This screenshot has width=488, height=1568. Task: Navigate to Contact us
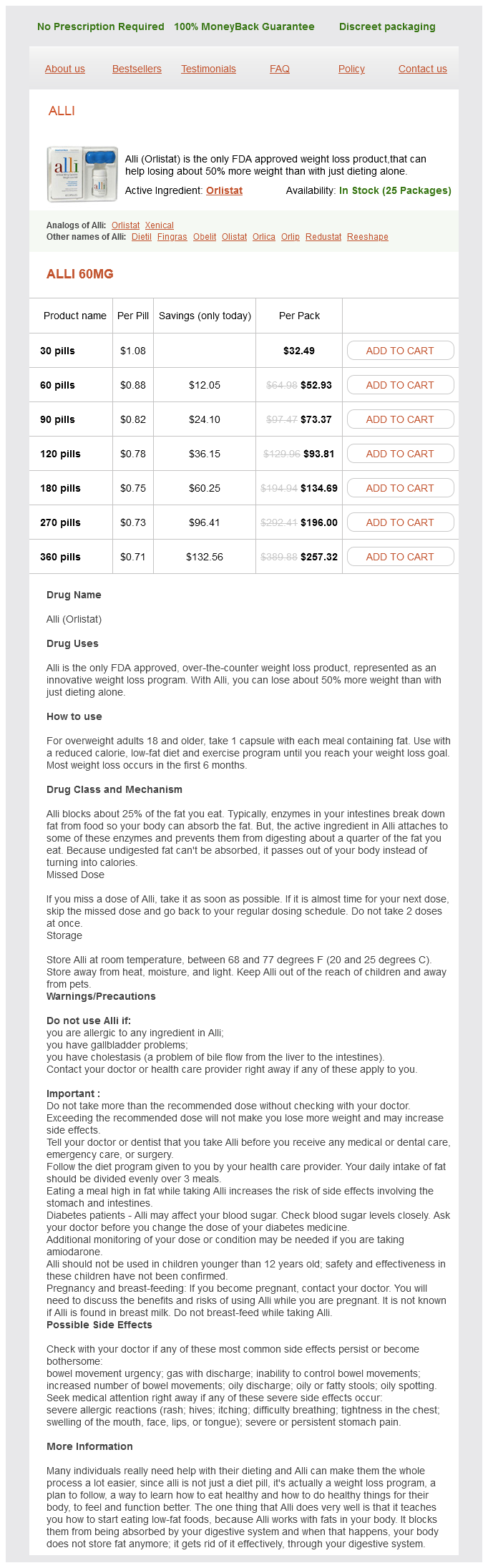click(422, 69)
